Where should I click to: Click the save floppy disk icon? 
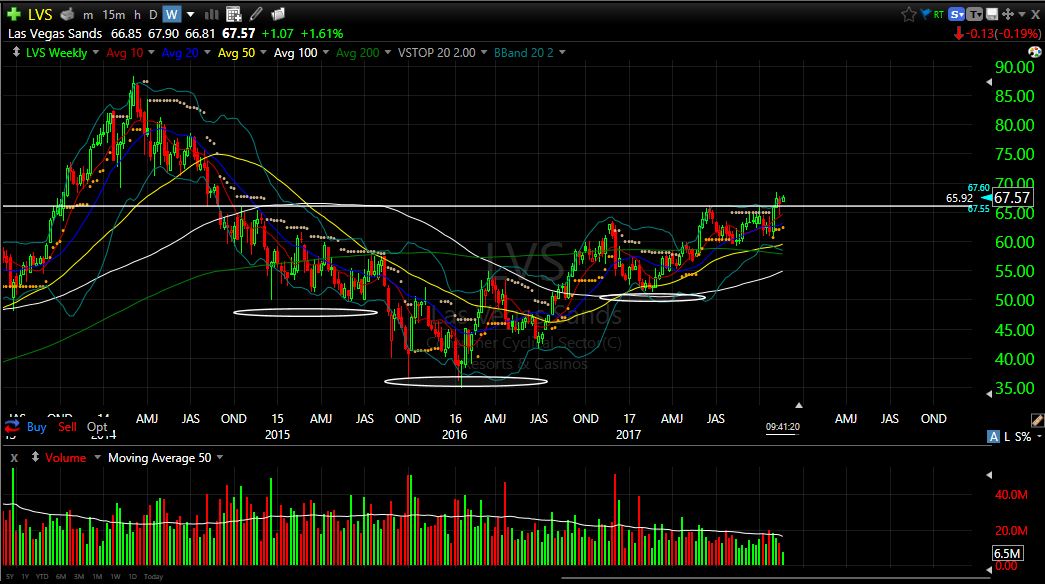992,14
